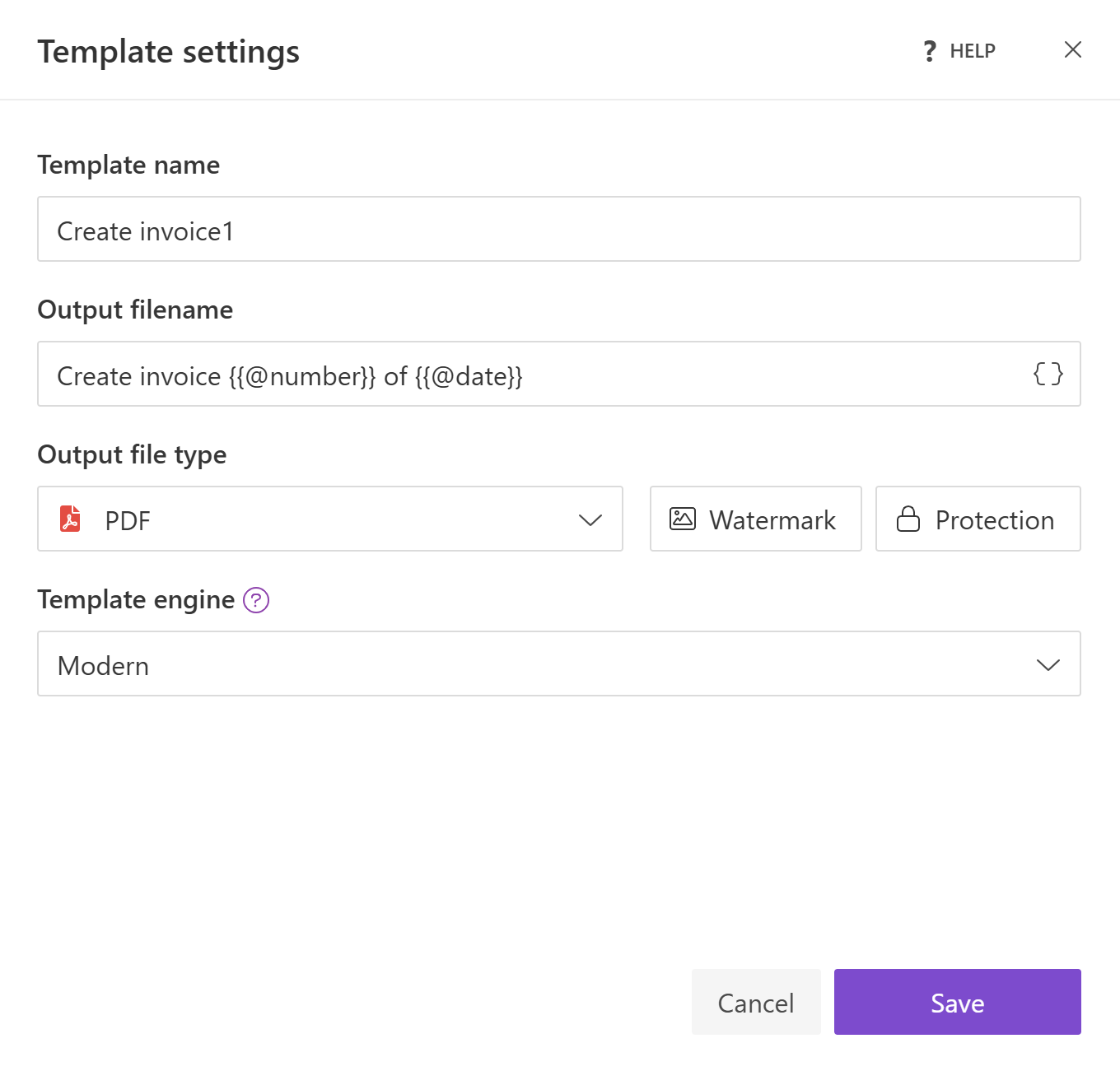Open Protection configuration

pos(977,519)
